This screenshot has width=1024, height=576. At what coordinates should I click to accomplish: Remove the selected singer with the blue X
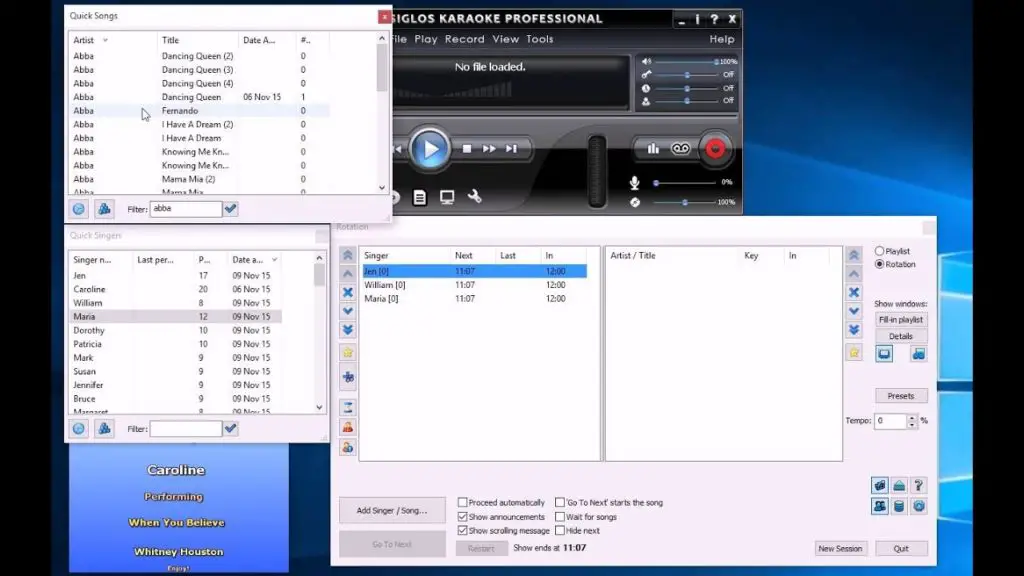(x=348, y=292)
